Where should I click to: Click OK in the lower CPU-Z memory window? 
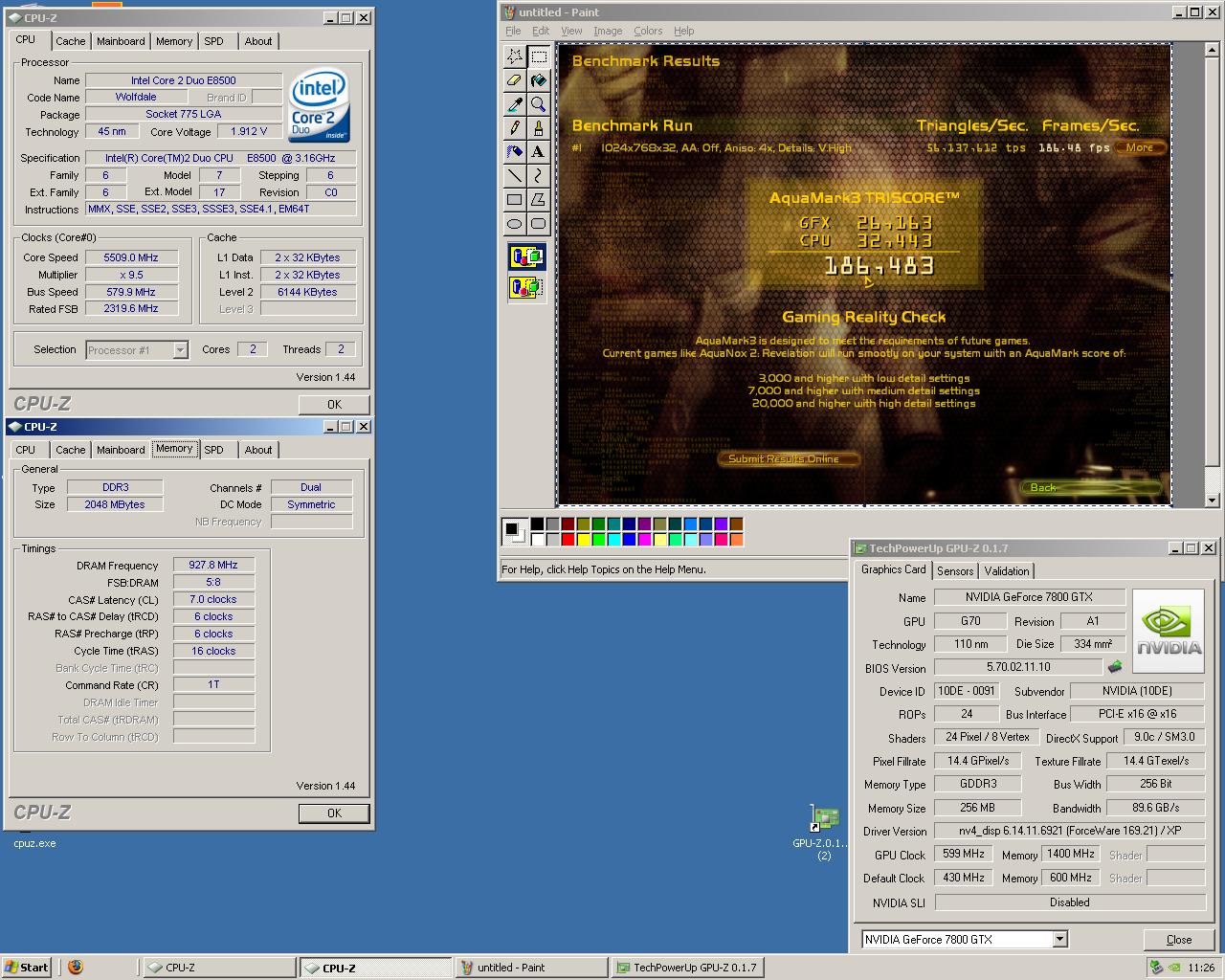coord(334,813)
